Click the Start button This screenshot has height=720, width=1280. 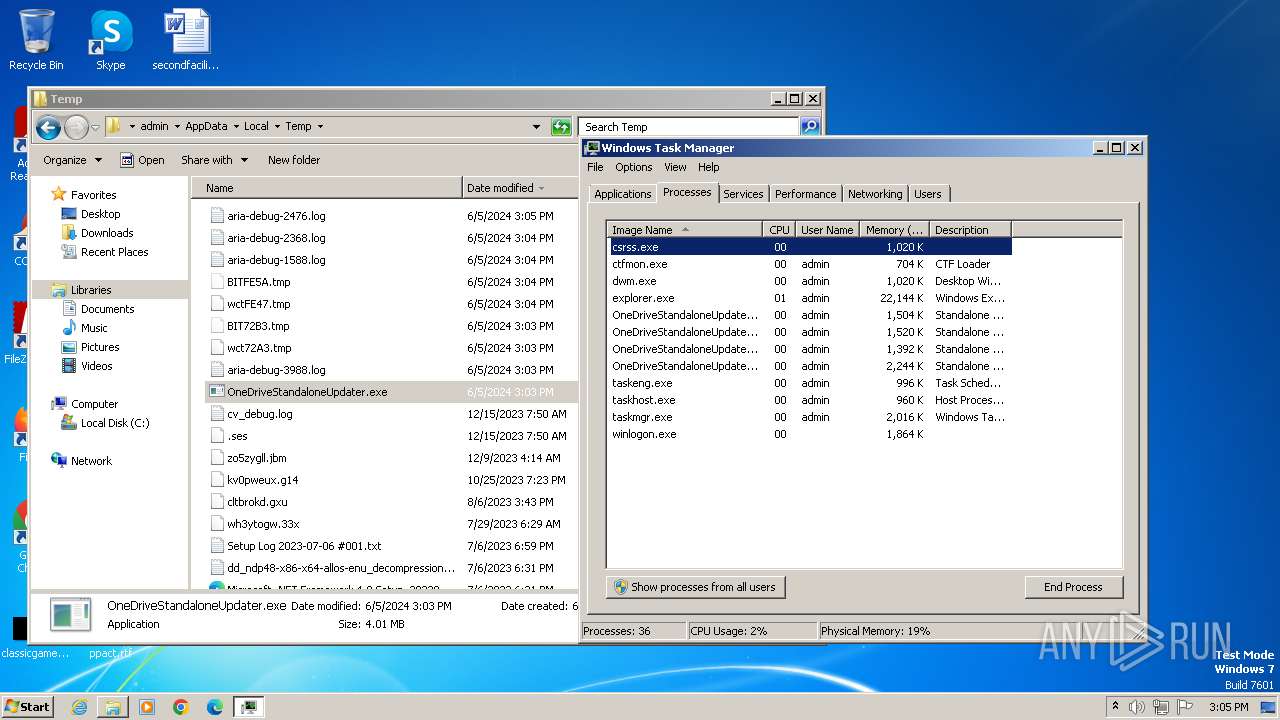pos(27,706)
